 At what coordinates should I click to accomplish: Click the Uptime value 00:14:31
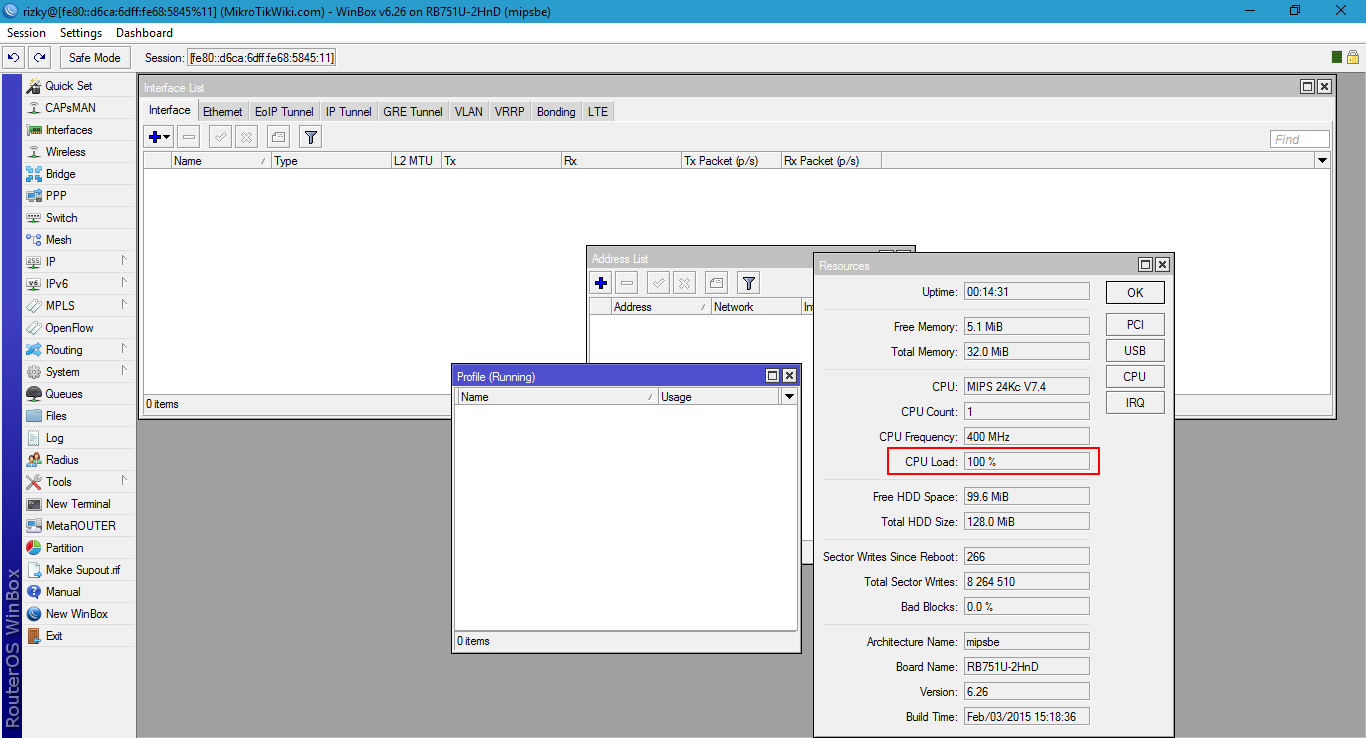coord(1026,292)
